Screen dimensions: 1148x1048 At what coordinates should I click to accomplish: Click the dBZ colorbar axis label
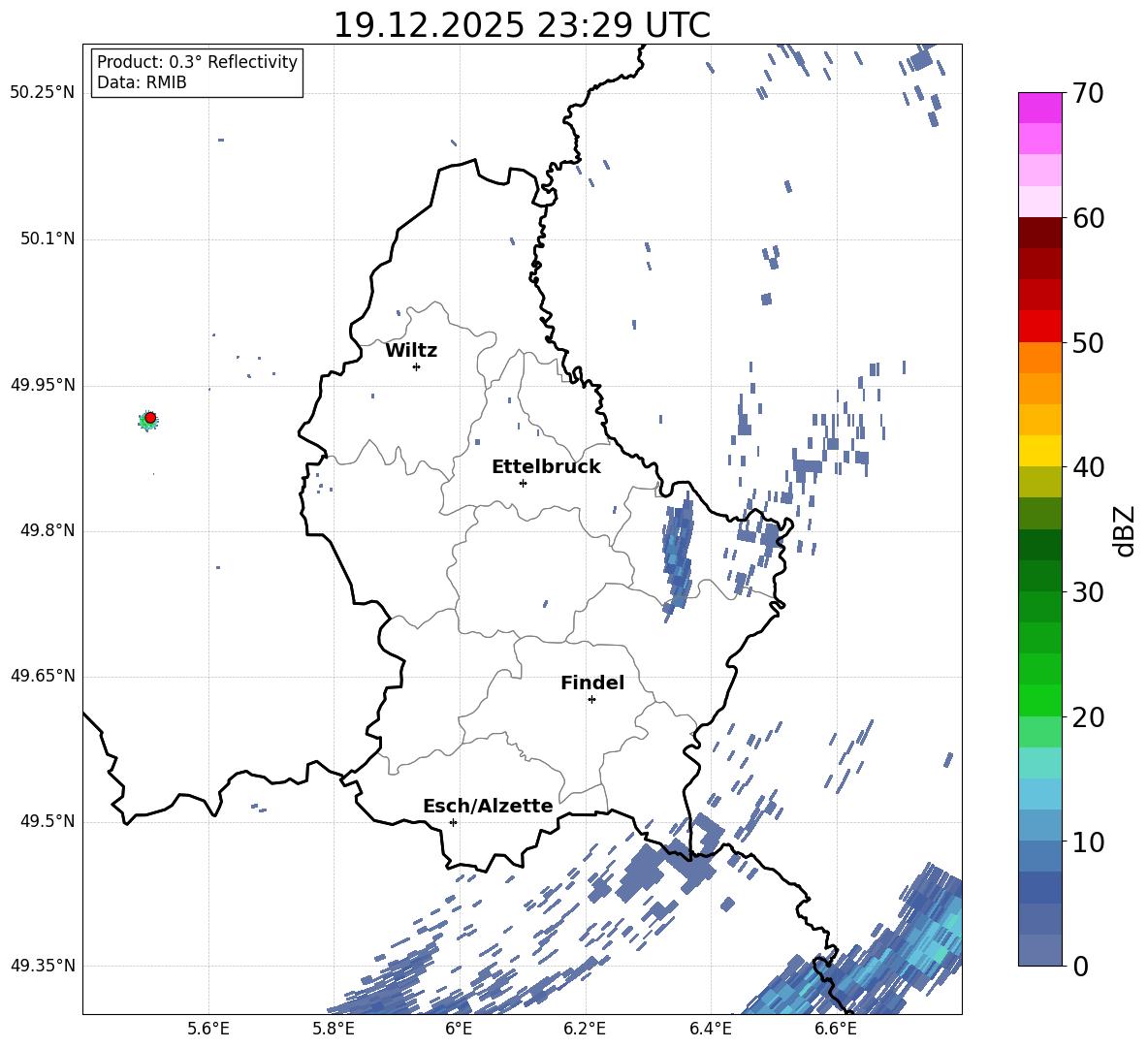click(1124, 530)
